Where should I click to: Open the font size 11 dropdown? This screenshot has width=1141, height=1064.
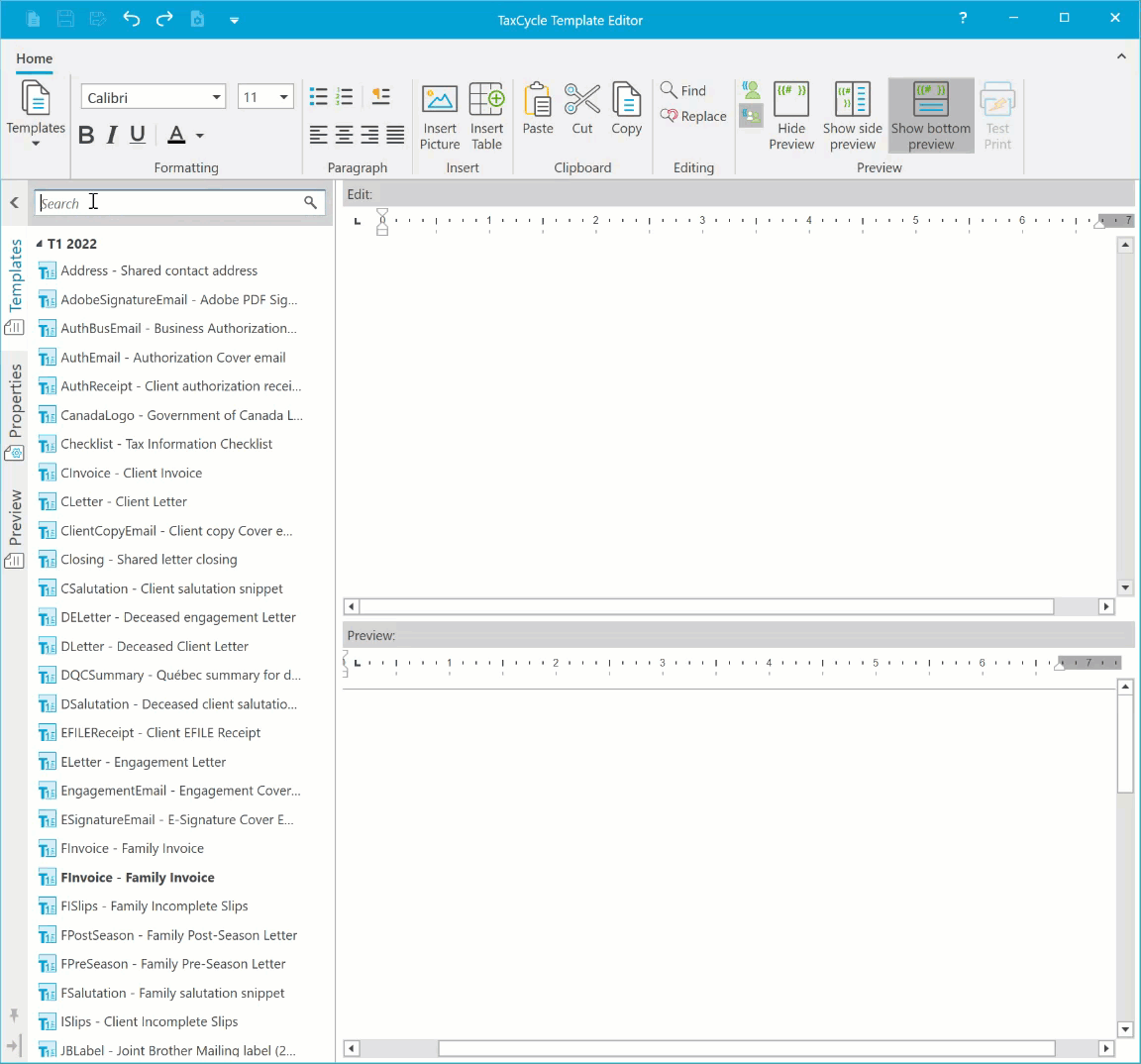(x=284, y=97)
